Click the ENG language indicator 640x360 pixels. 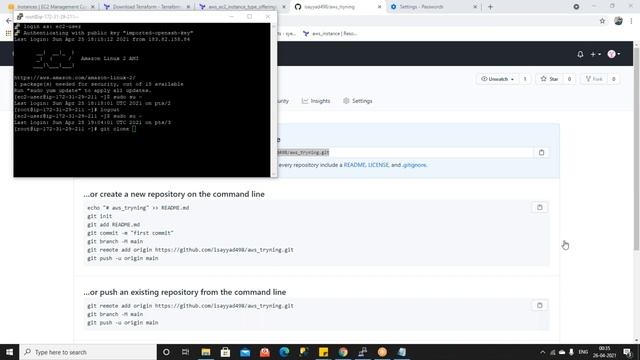click(583, 352)
